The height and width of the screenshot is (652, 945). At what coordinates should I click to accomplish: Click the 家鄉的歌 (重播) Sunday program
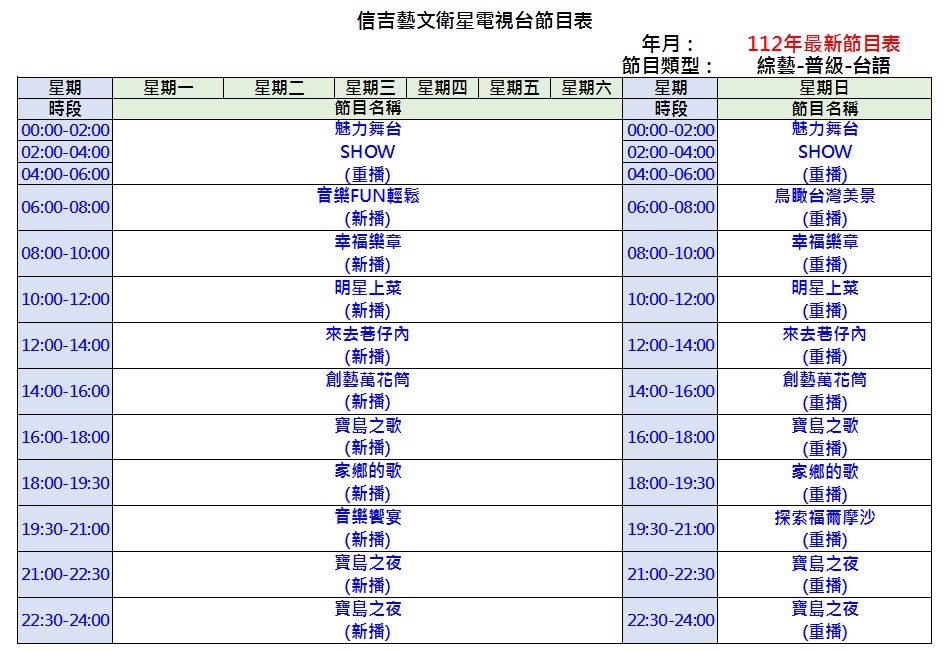pyautogui.click(x=824, y=483)
